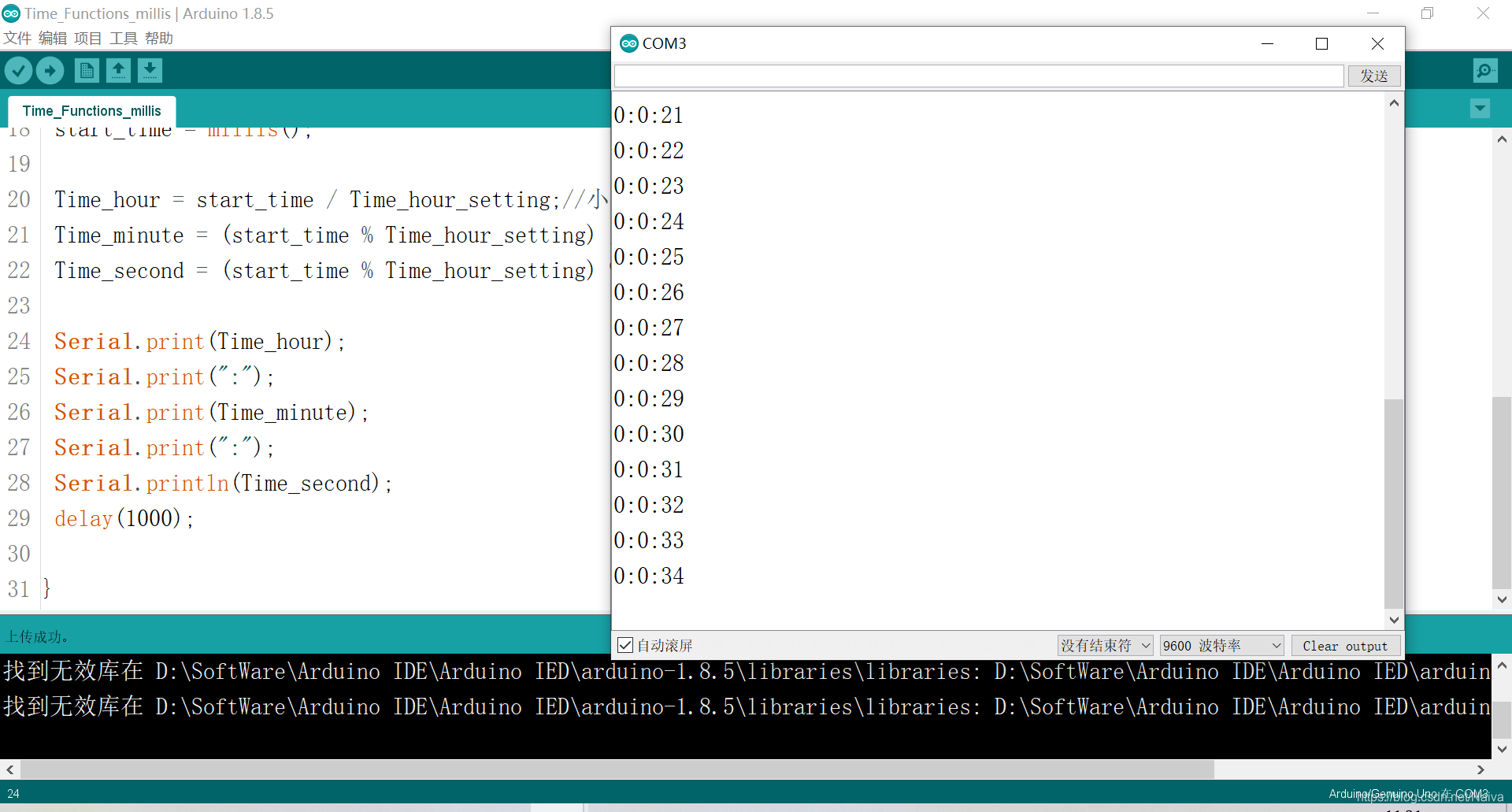Click the Arduino logo in the IDE title bar
This screenshot has height=812, width=1512.
click(x=10, y=13)
